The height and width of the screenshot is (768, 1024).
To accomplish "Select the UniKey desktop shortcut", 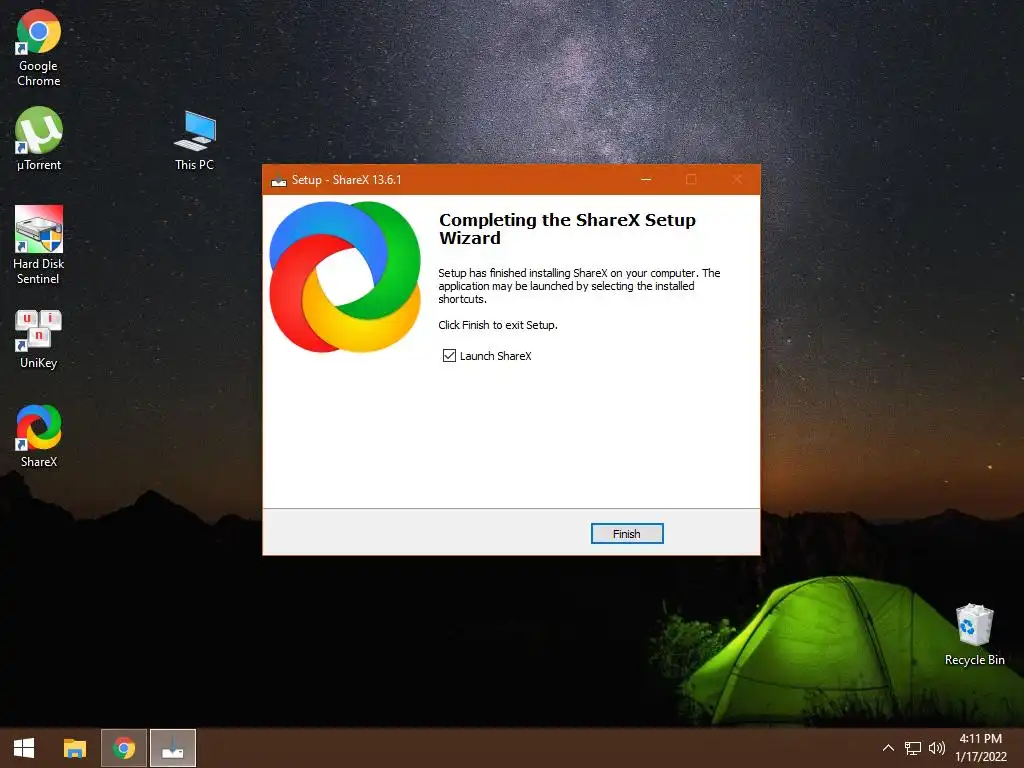I will pos(39,340).
